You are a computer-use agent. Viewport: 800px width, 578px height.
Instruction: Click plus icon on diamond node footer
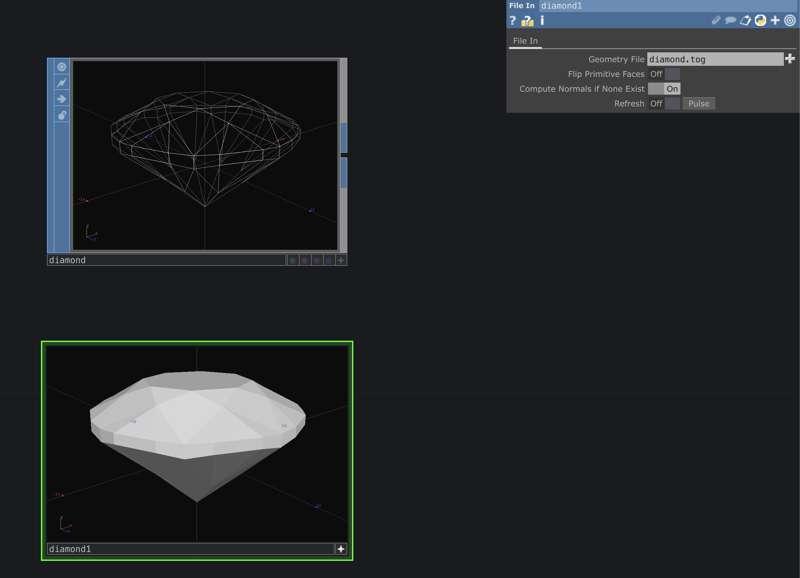[341, 260]
